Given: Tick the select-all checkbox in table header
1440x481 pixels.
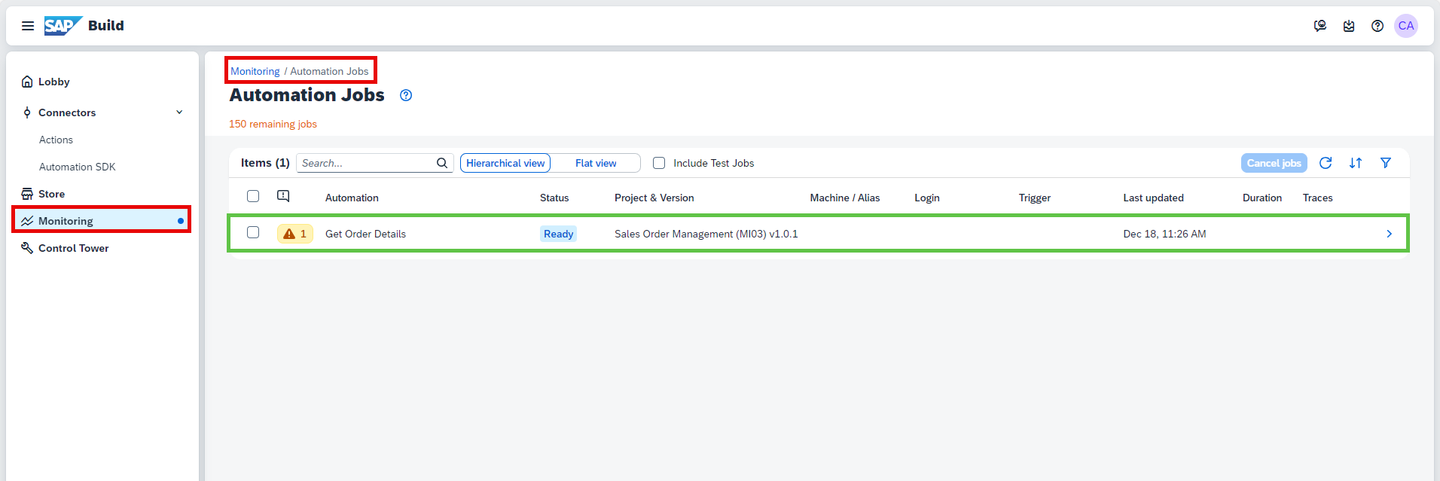Looking at the screenshot, I should click(253, 197).
